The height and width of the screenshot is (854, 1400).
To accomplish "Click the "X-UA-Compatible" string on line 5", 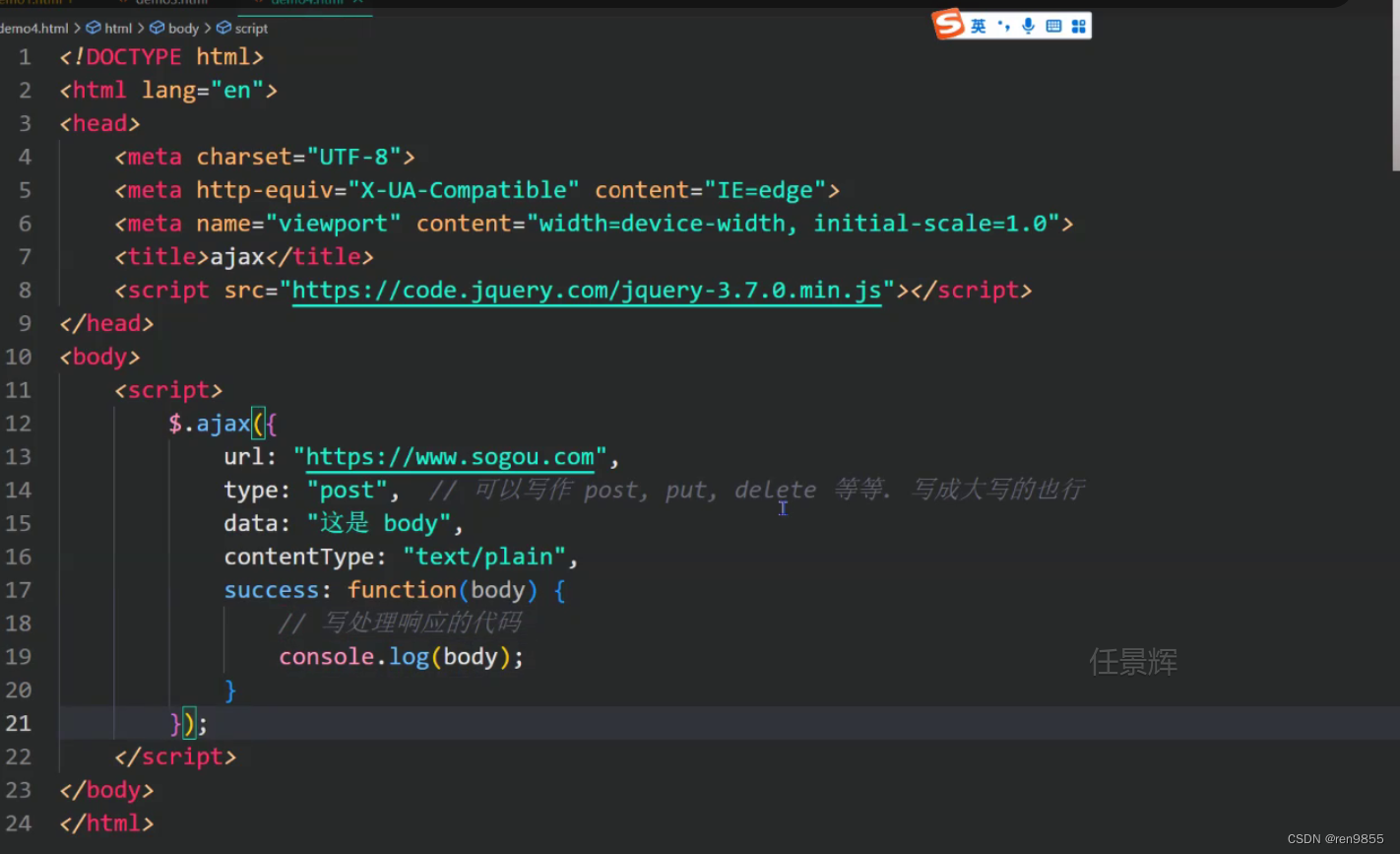I will click(463, 190).
